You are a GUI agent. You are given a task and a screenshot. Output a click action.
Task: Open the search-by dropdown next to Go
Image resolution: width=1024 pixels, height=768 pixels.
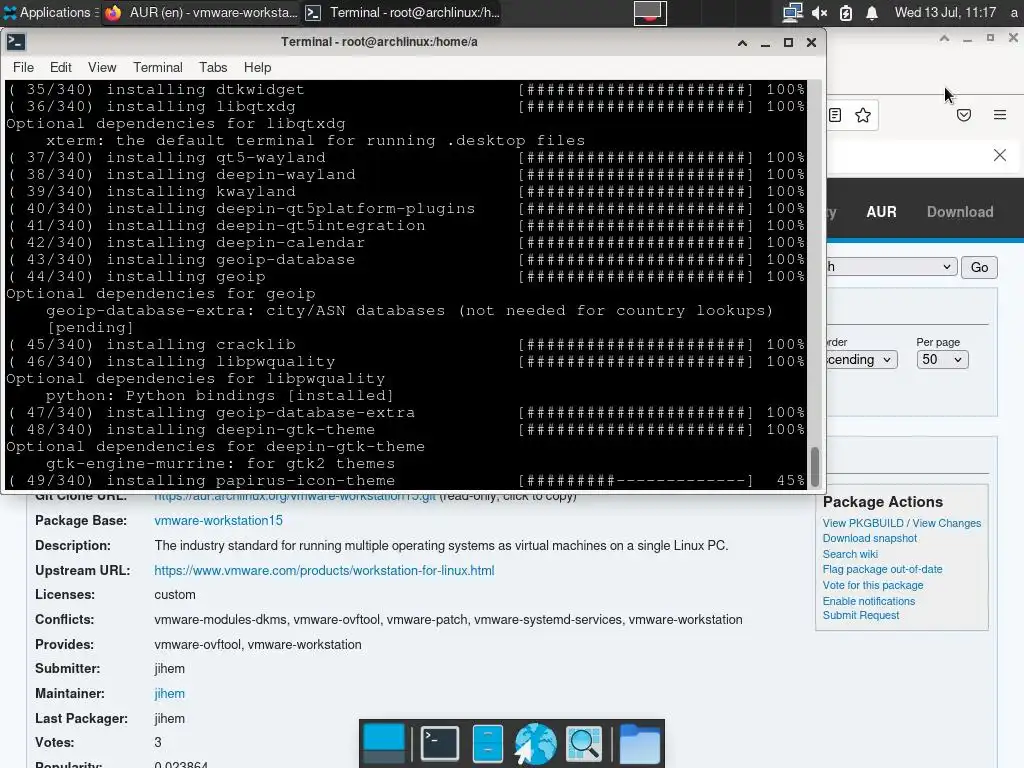[891, 266]
